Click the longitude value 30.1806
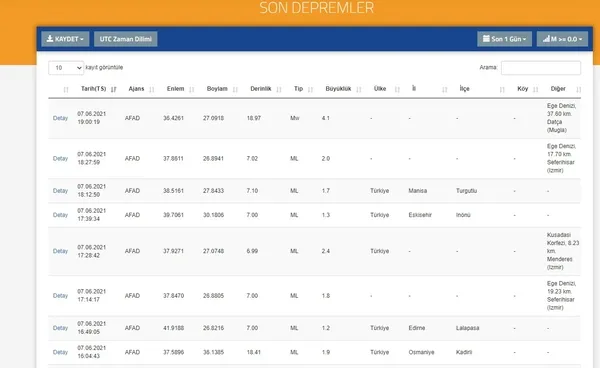The image size is (600, 368). [x=213, y=215]
